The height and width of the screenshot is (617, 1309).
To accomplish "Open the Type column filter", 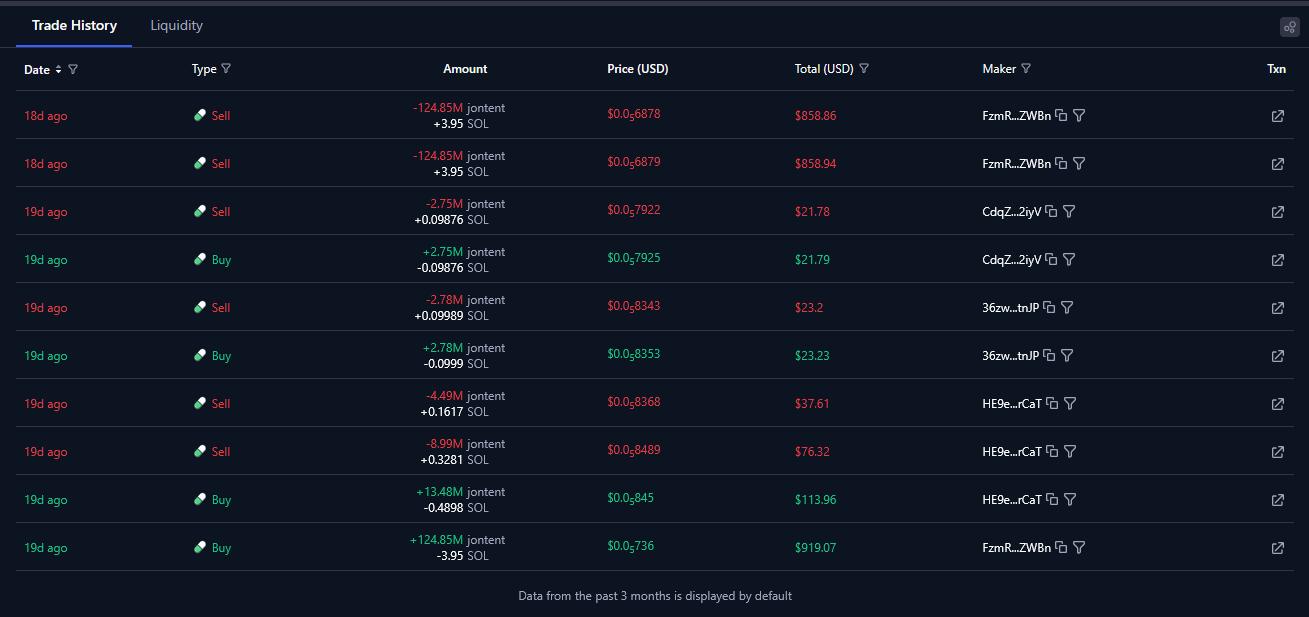I will click(x=226, y=69).
